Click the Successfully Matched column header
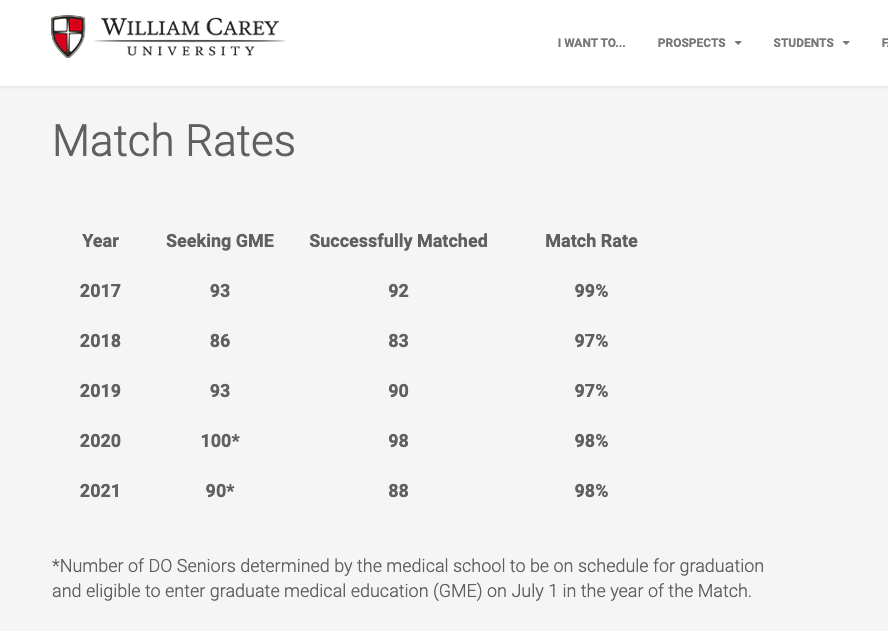This screenshot has height=631, width=888. coord(398,241)
